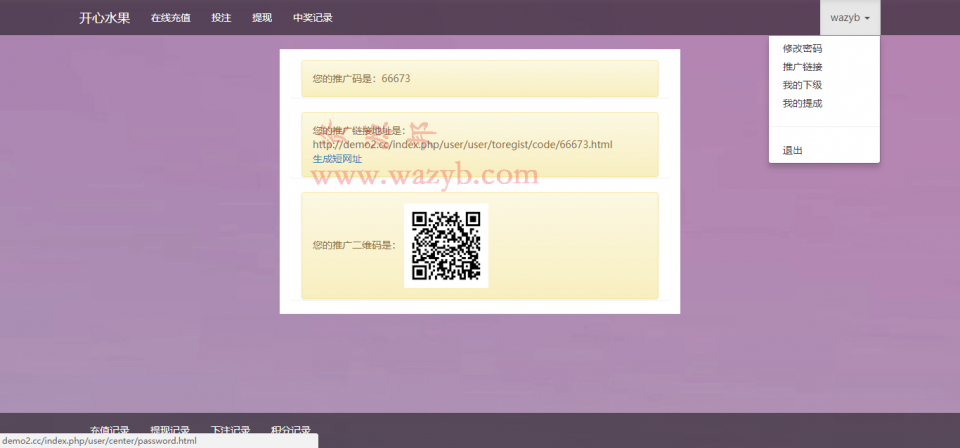Image resolution: width=960 pixels, height=448 pixels.
Task: Click the promotion QR code image
Action: pyautogui.click(x=446, y=245)
